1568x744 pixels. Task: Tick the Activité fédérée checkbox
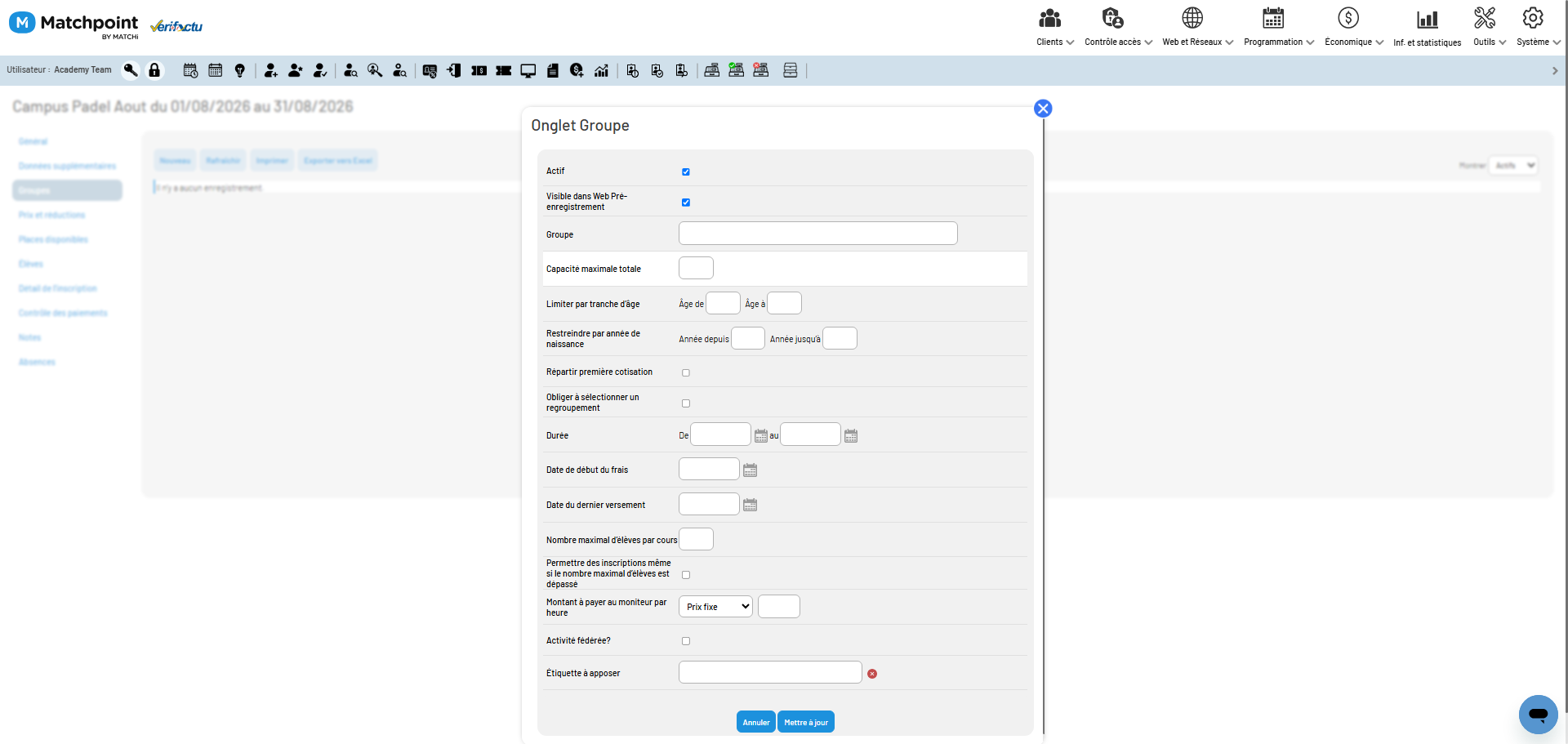[686, 642]
